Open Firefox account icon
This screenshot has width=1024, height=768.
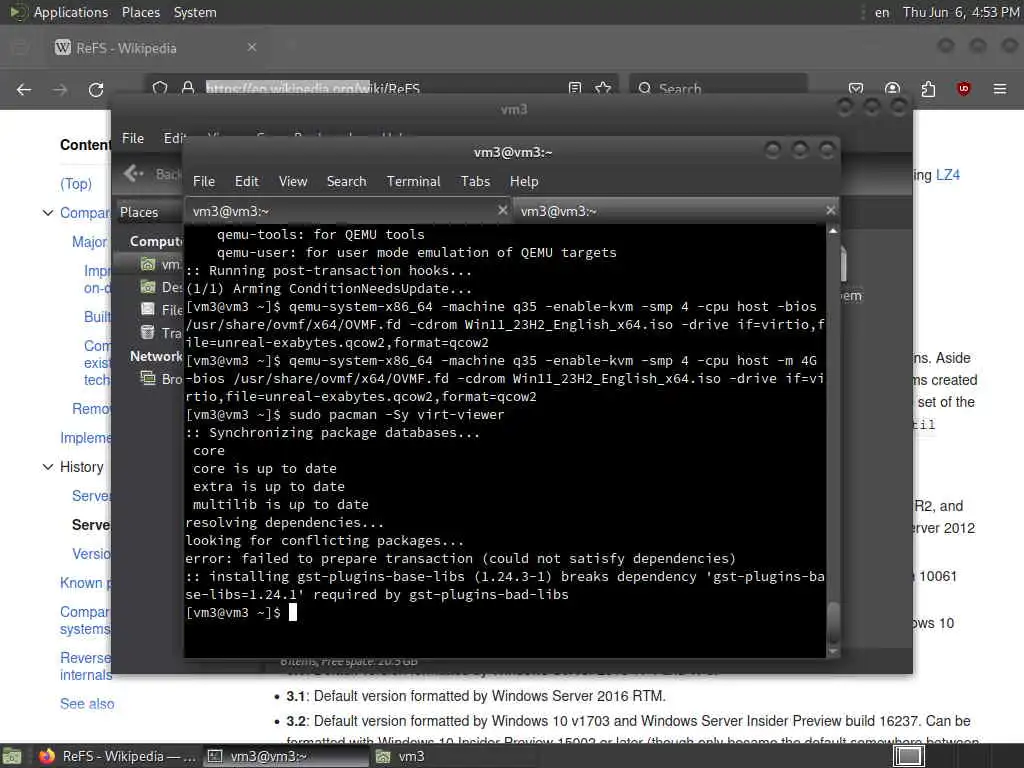point(892,89)
